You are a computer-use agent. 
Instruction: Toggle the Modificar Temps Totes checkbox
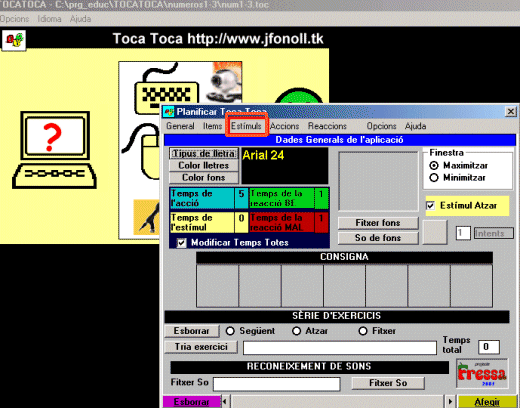click(181, 243)
